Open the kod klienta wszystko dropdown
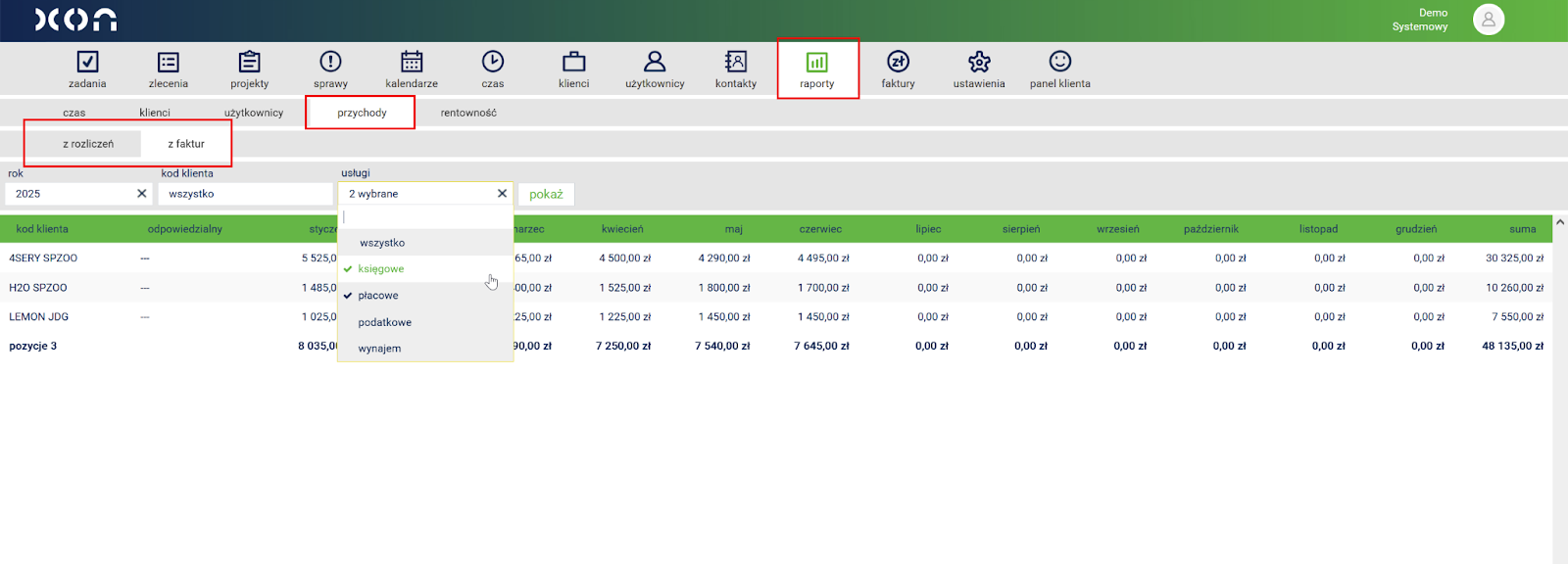Screen dimensions: 1568x564 point(245,194)
